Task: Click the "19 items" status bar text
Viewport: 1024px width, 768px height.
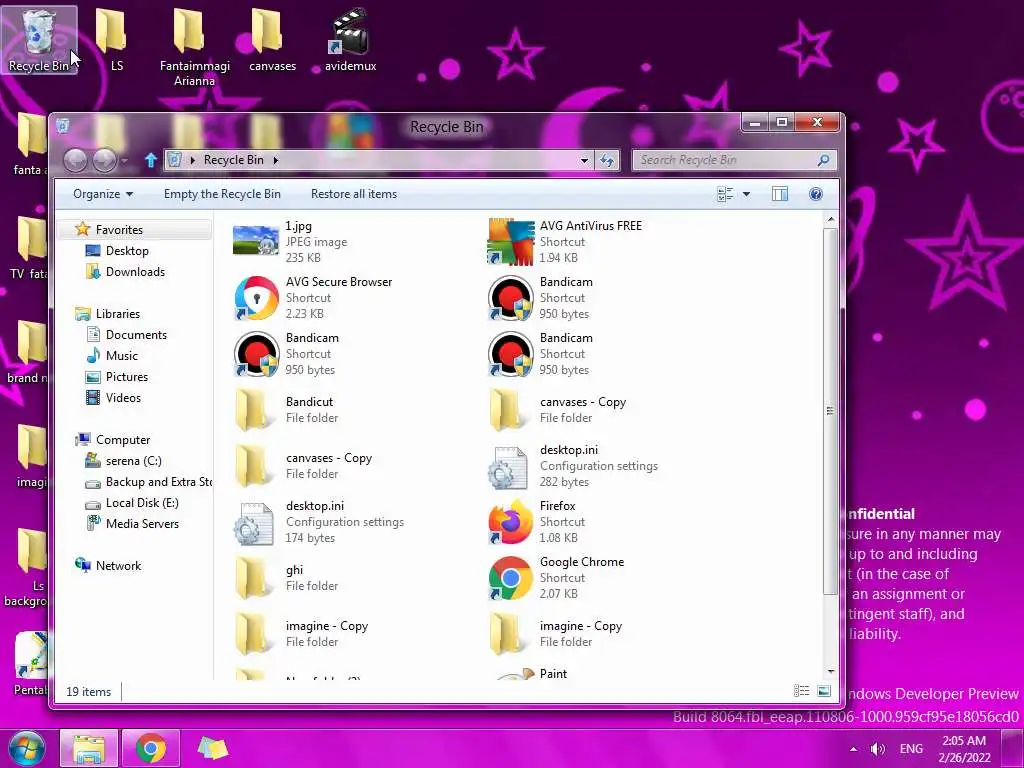Action: pyautogui.click(x=88, y=692)
